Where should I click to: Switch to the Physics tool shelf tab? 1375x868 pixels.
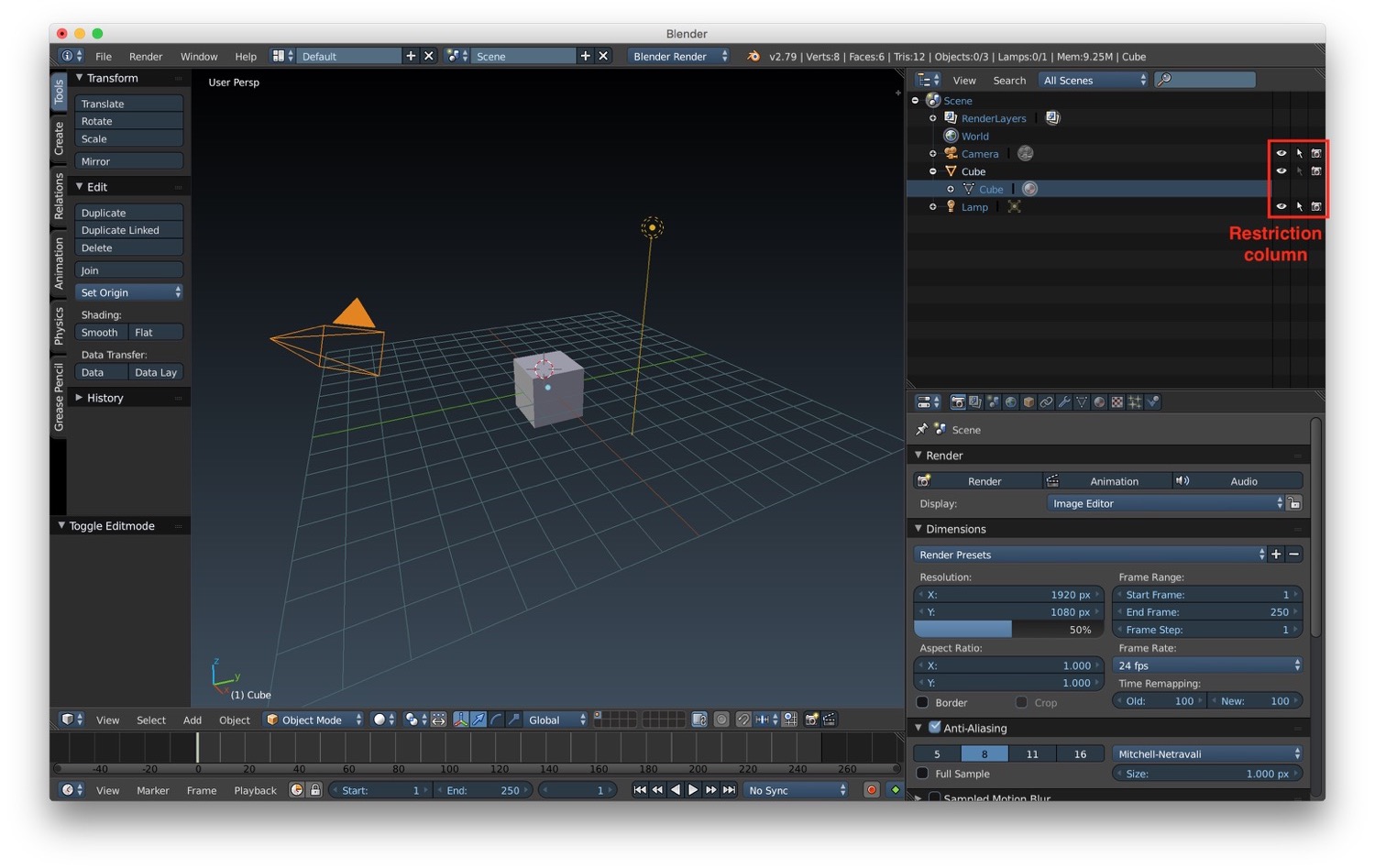pos(59,325)
